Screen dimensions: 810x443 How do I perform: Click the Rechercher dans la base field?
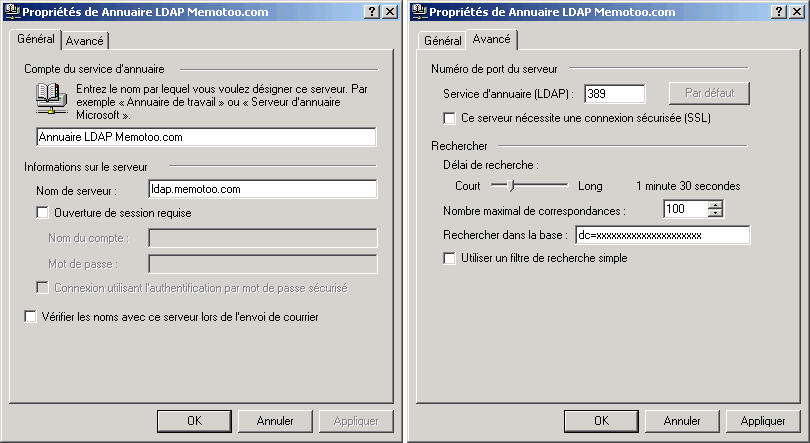coord(663,235)
